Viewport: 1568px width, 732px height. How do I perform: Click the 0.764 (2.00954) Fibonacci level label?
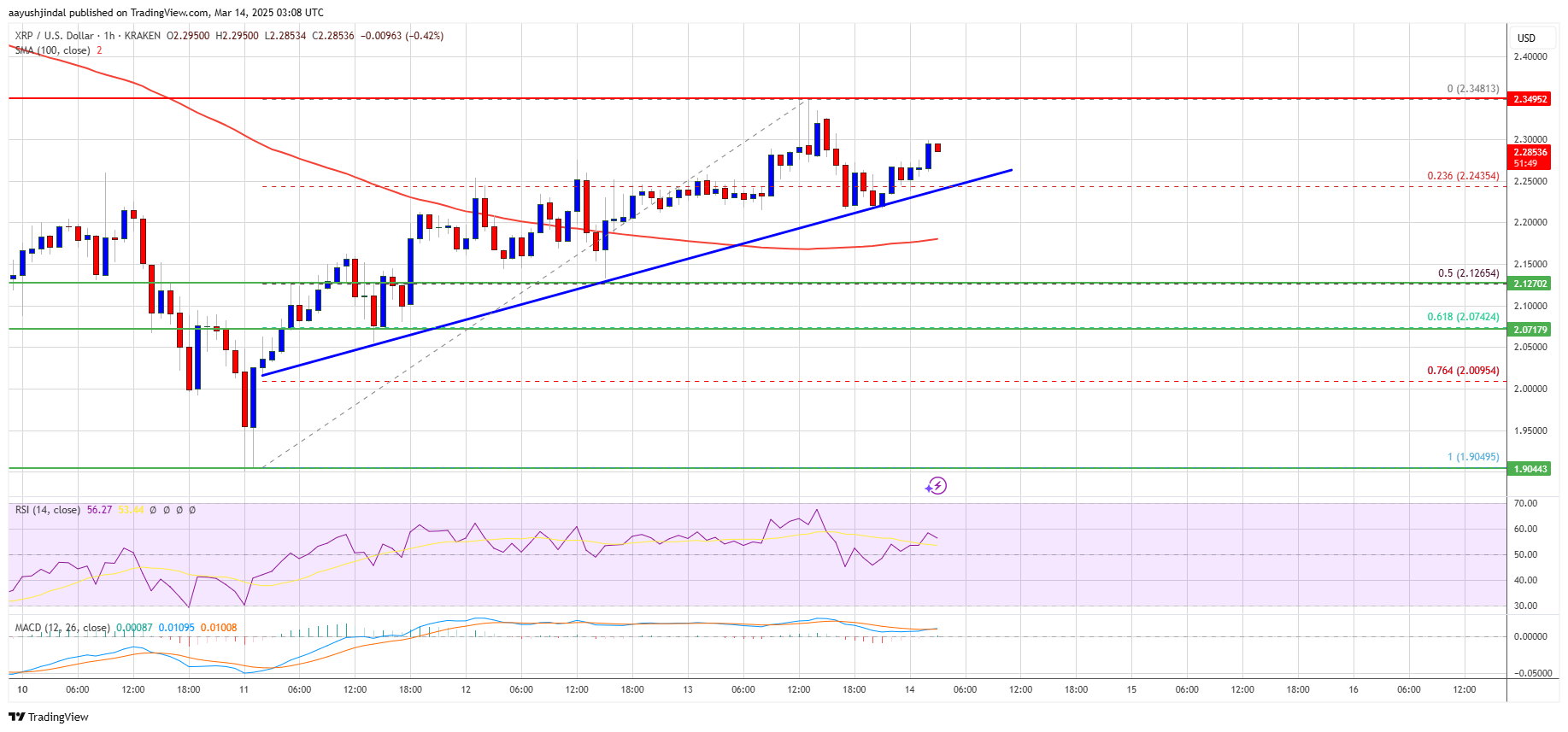pyautogui.click(x=1463, y=371)
